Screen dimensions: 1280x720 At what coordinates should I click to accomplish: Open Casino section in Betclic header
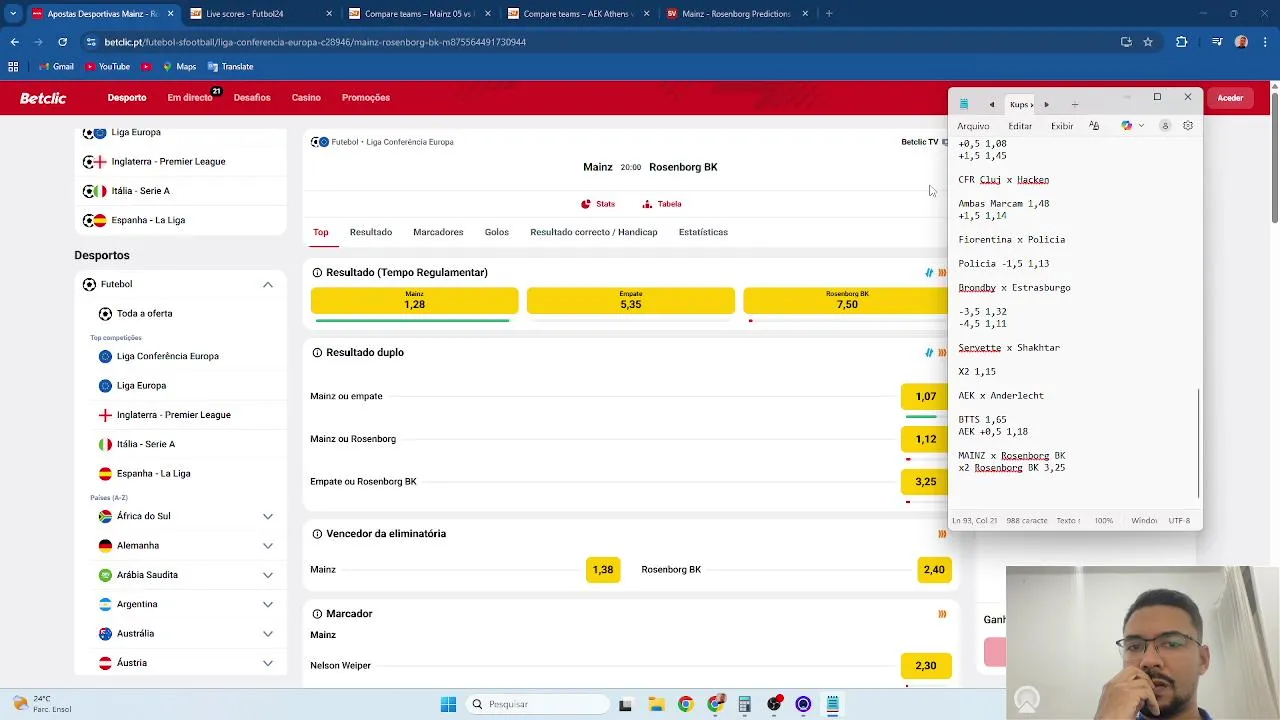click(x=306, y=98)
